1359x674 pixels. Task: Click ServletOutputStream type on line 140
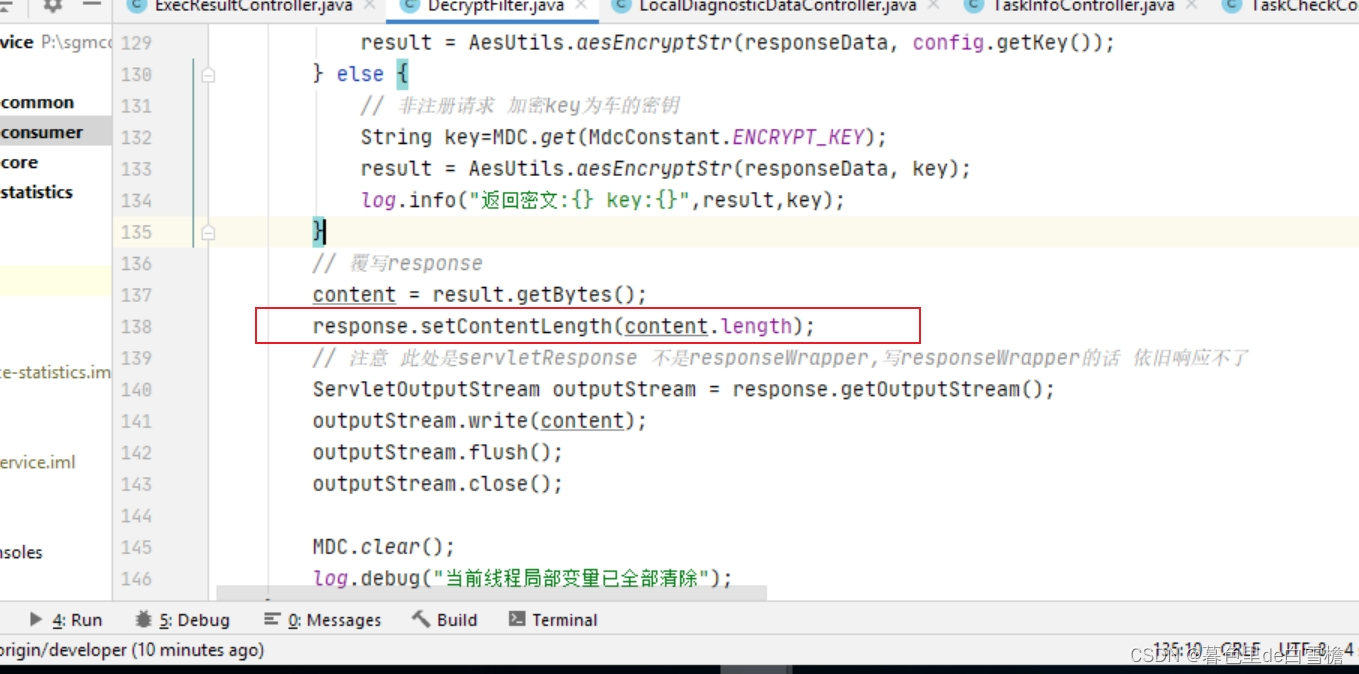(x=426, y=389)
